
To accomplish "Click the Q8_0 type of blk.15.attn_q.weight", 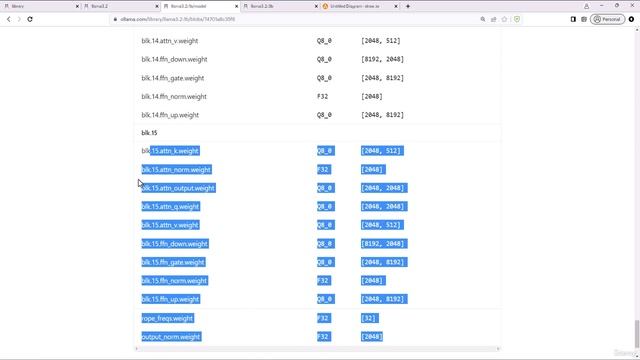I will (325, 207).
